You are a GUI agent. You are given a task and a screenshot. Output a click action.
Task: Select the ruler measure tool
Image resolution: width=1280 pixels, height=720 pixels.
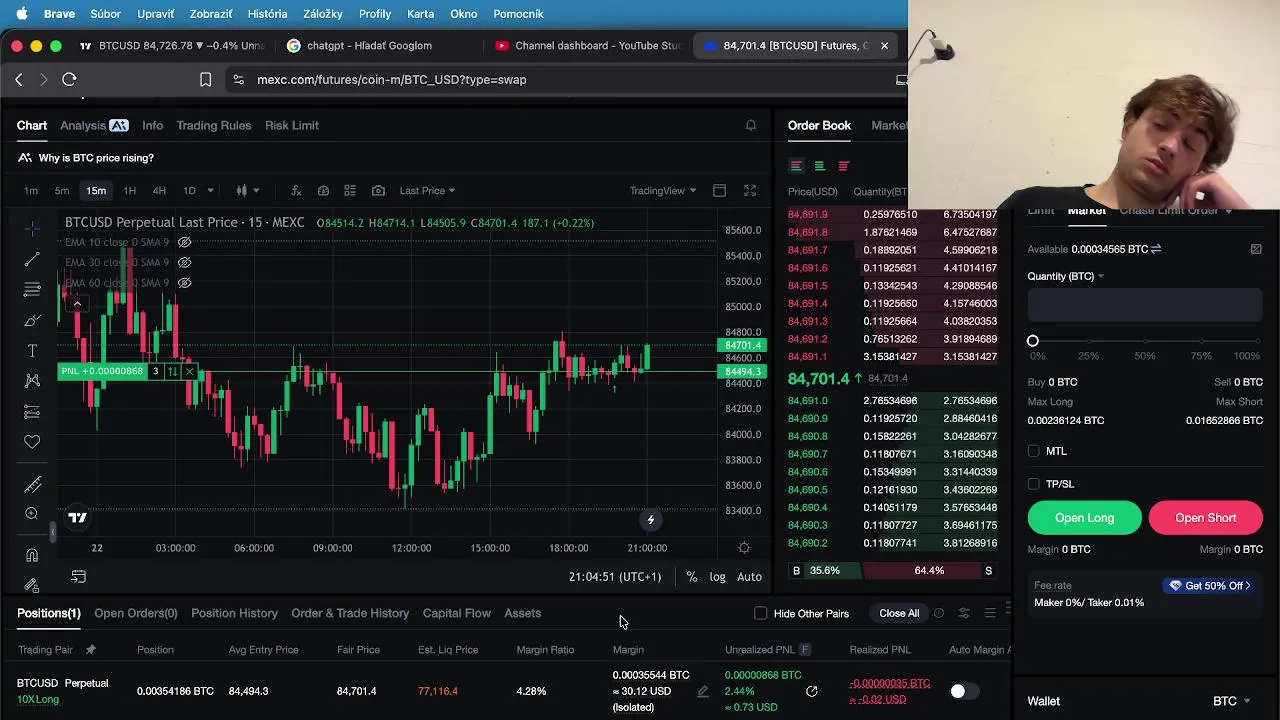tap(32, 485)
